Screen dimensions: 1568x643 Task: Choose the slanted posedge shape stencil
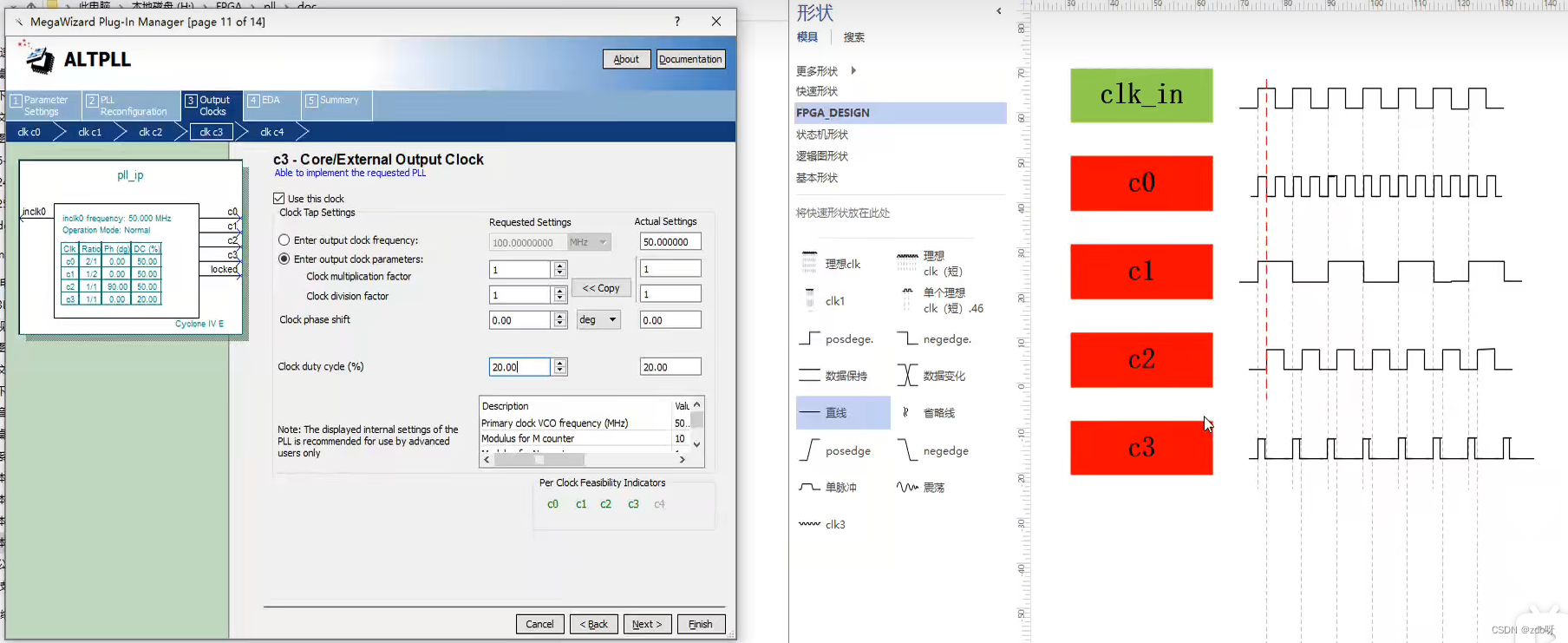[x=835, y=451]
